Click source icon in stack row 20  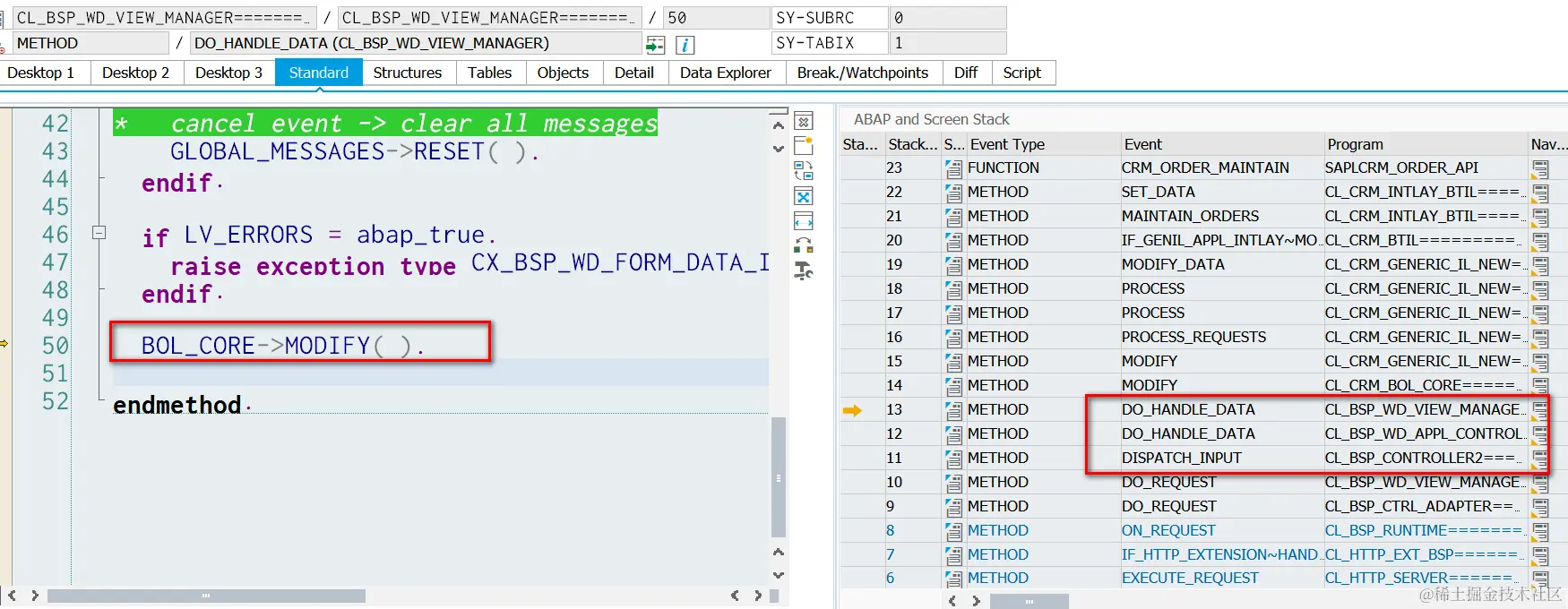[953, 241]
